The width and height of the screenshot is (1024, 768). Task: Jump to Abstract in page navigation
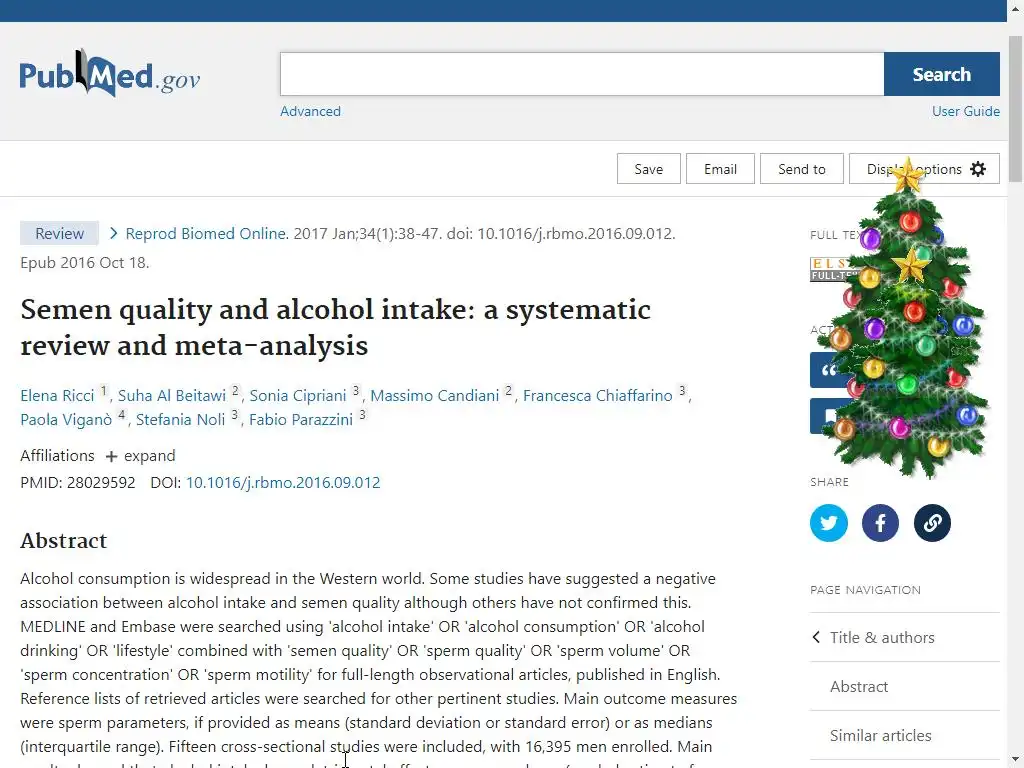click(x=859, y=686)
